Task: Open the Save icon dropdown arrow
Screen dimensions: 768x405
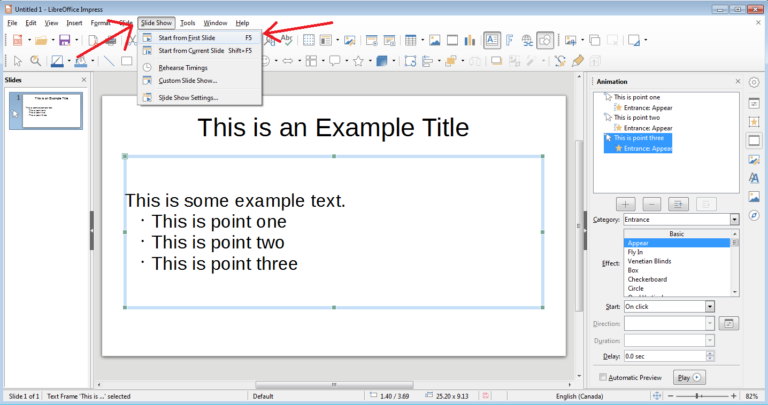Action: coord(78,40)
